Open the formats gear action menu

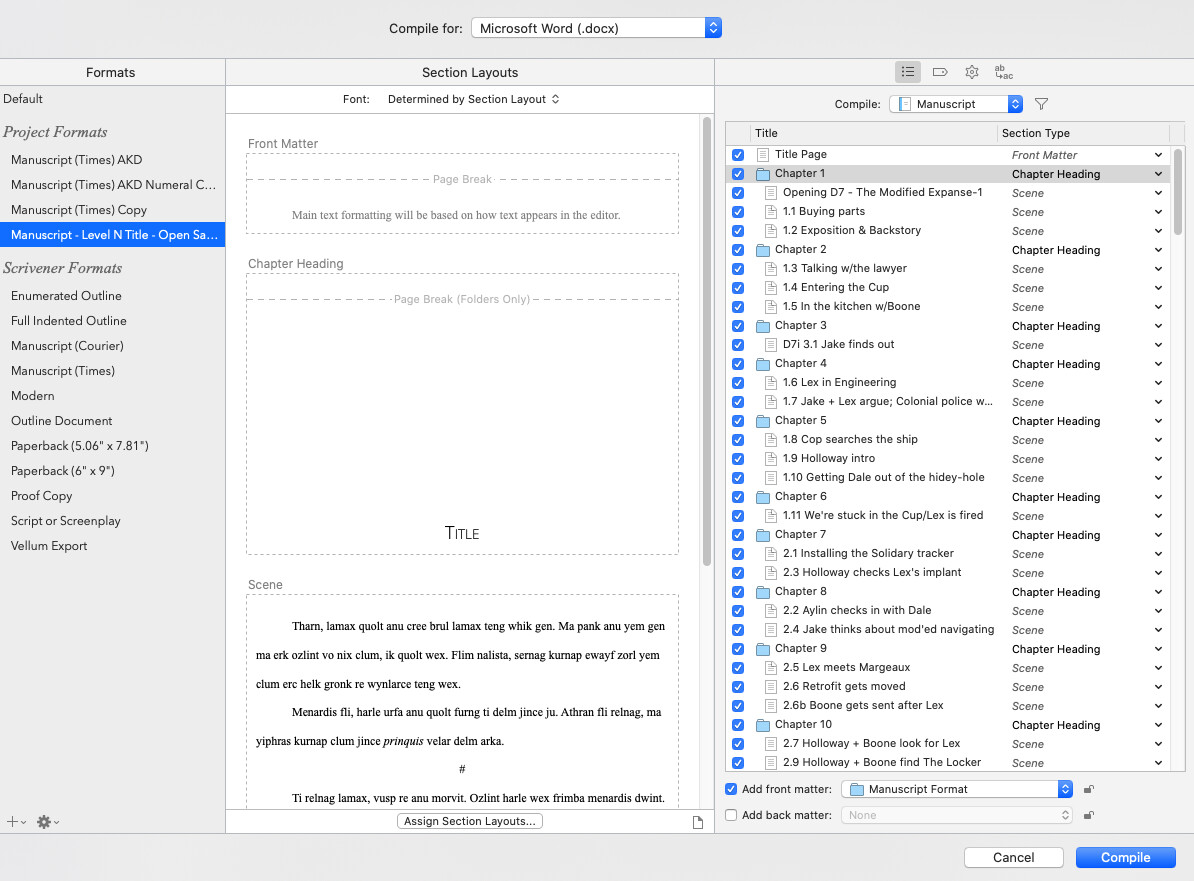tap(47, 822)
